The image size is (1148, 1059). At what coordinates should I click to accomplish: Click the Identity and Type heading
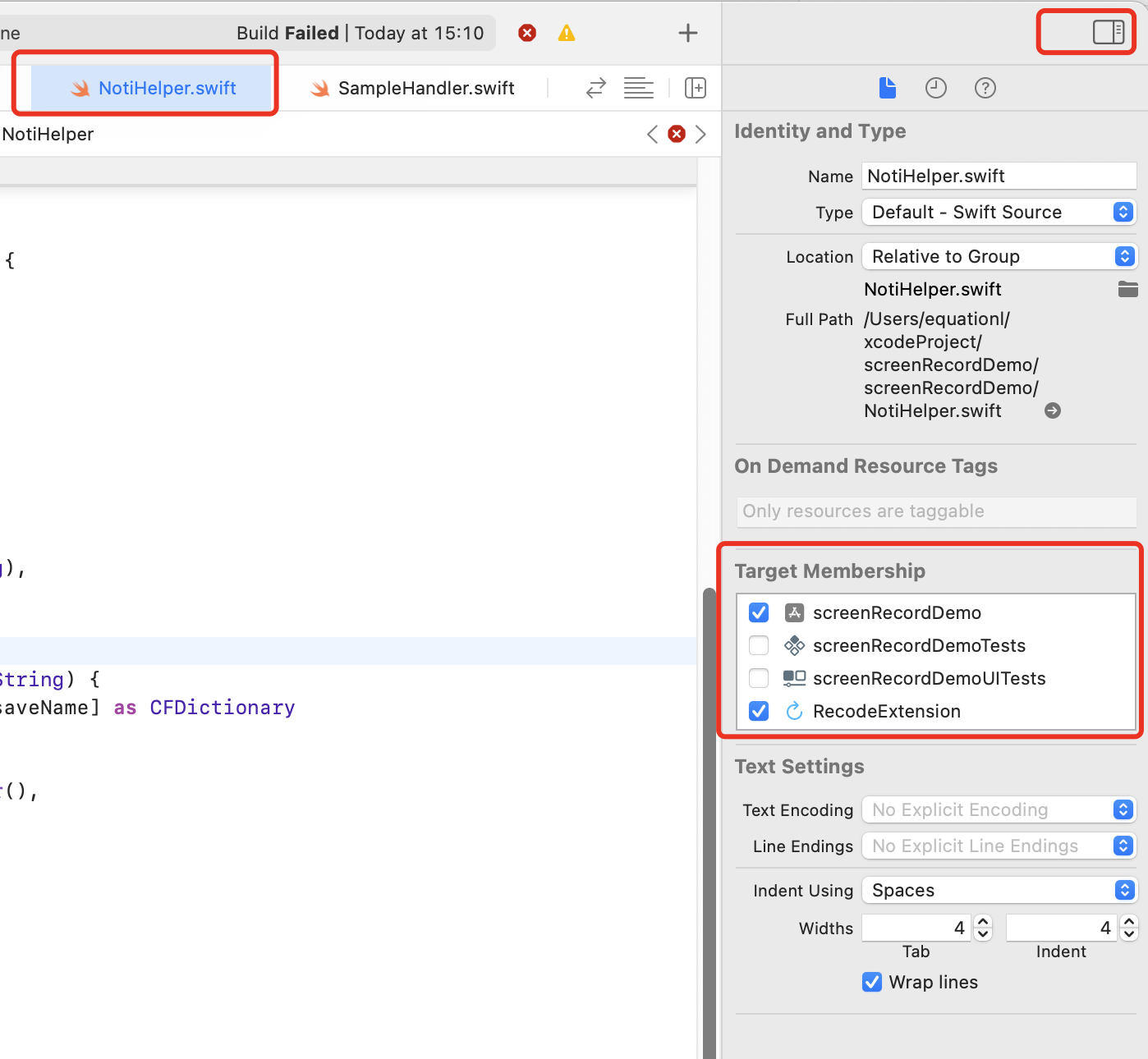820,131
